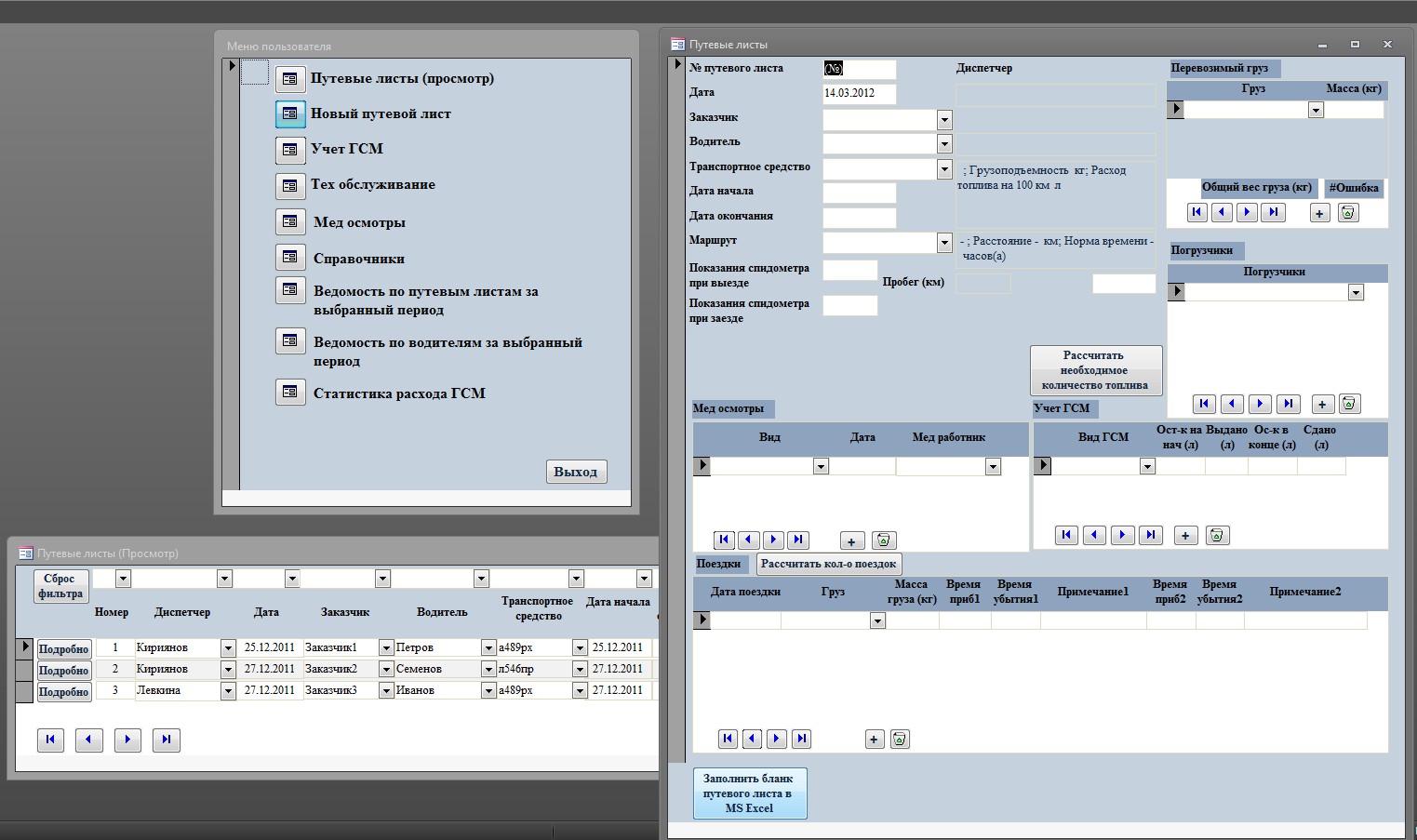
Task: Click Заполнить бланк путевого листа в MS Excel
Action: point(750,793)
